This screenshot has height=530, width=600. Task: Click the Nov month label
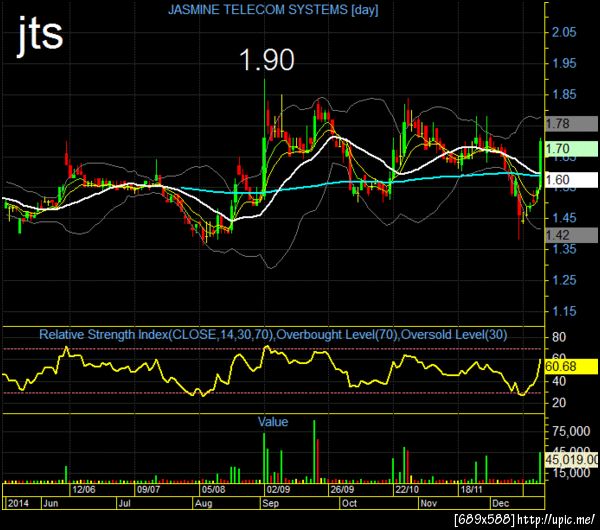429,503
